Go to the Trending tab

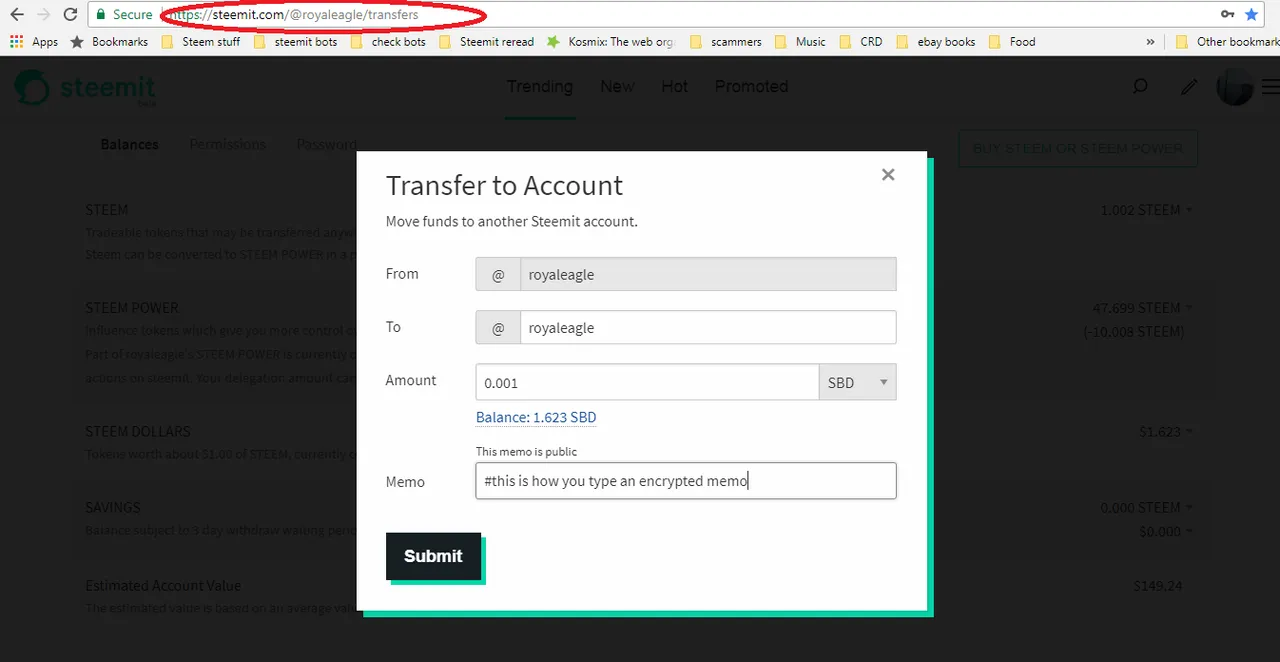click(x=540, y=87)
